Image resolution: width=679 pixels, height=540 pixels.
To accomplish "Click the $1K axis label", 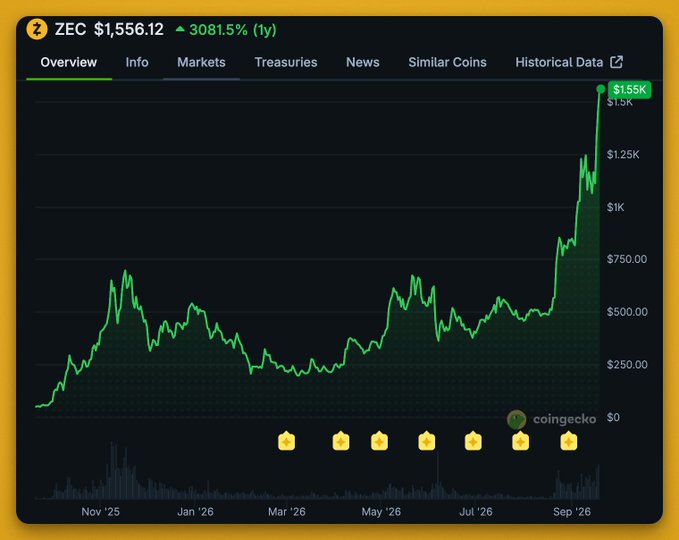I will pyautogui.click(x=615, y=207).
